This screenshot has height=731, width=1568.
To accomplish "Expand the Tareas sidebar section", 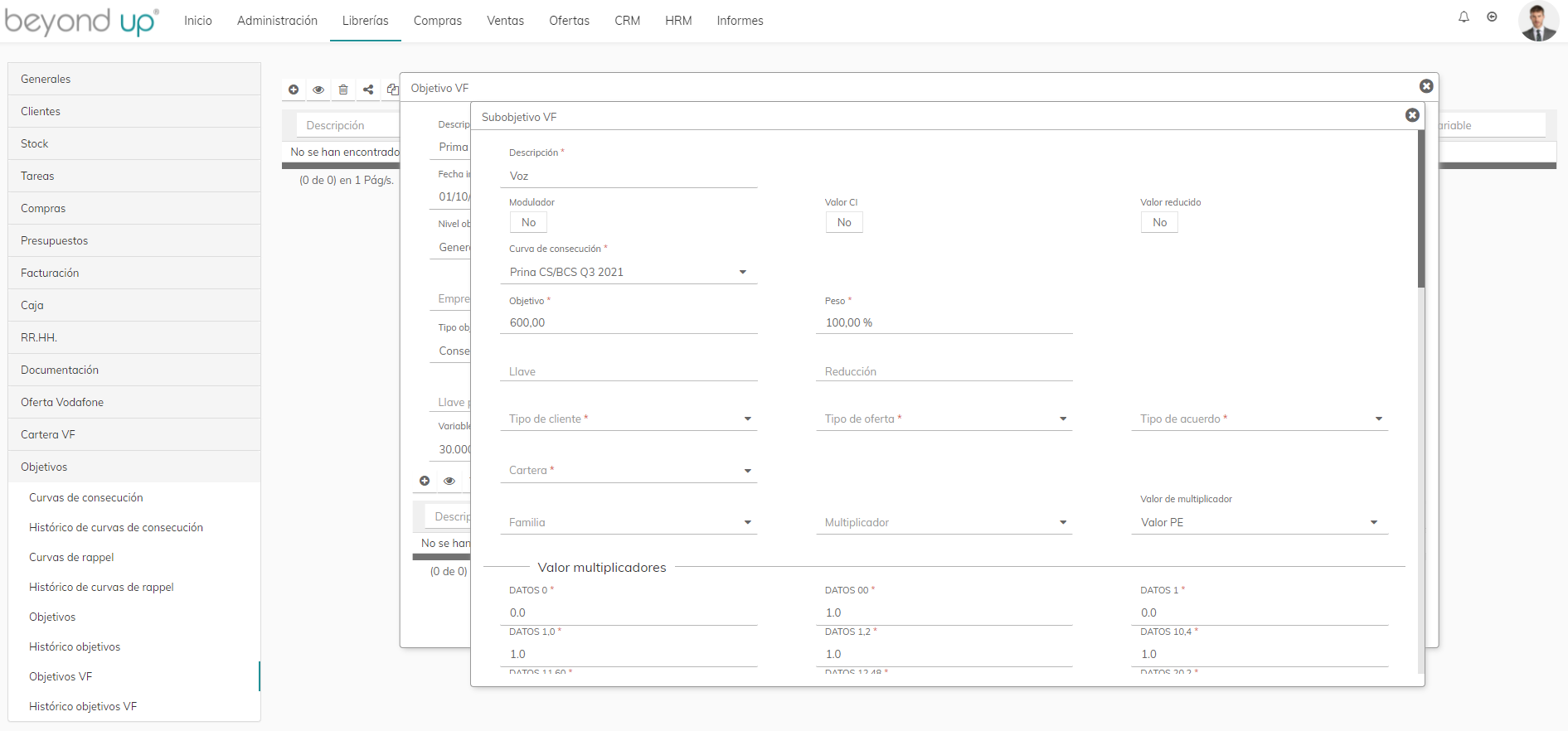I will 134,176.
